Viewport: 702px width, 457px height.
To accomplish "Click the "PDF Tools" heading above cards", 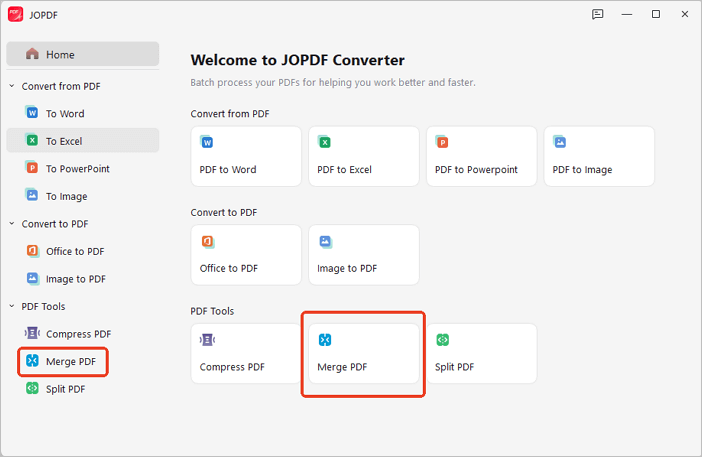I will click(x=212, y=311).
